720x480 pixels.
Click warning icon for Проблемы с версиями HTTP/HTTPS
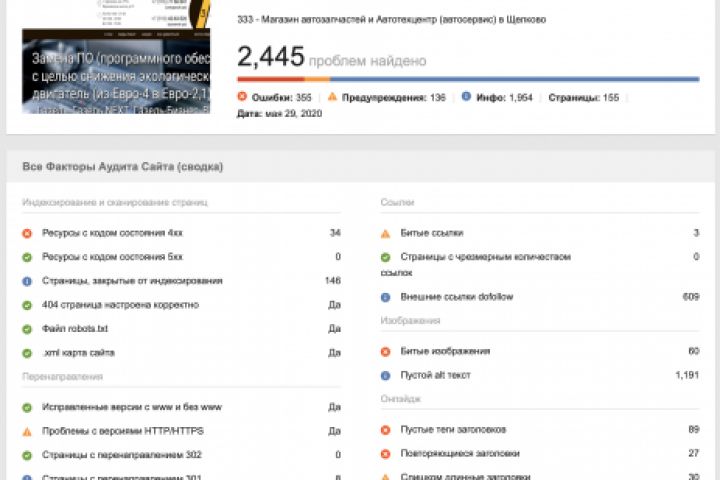pos(27,432)
